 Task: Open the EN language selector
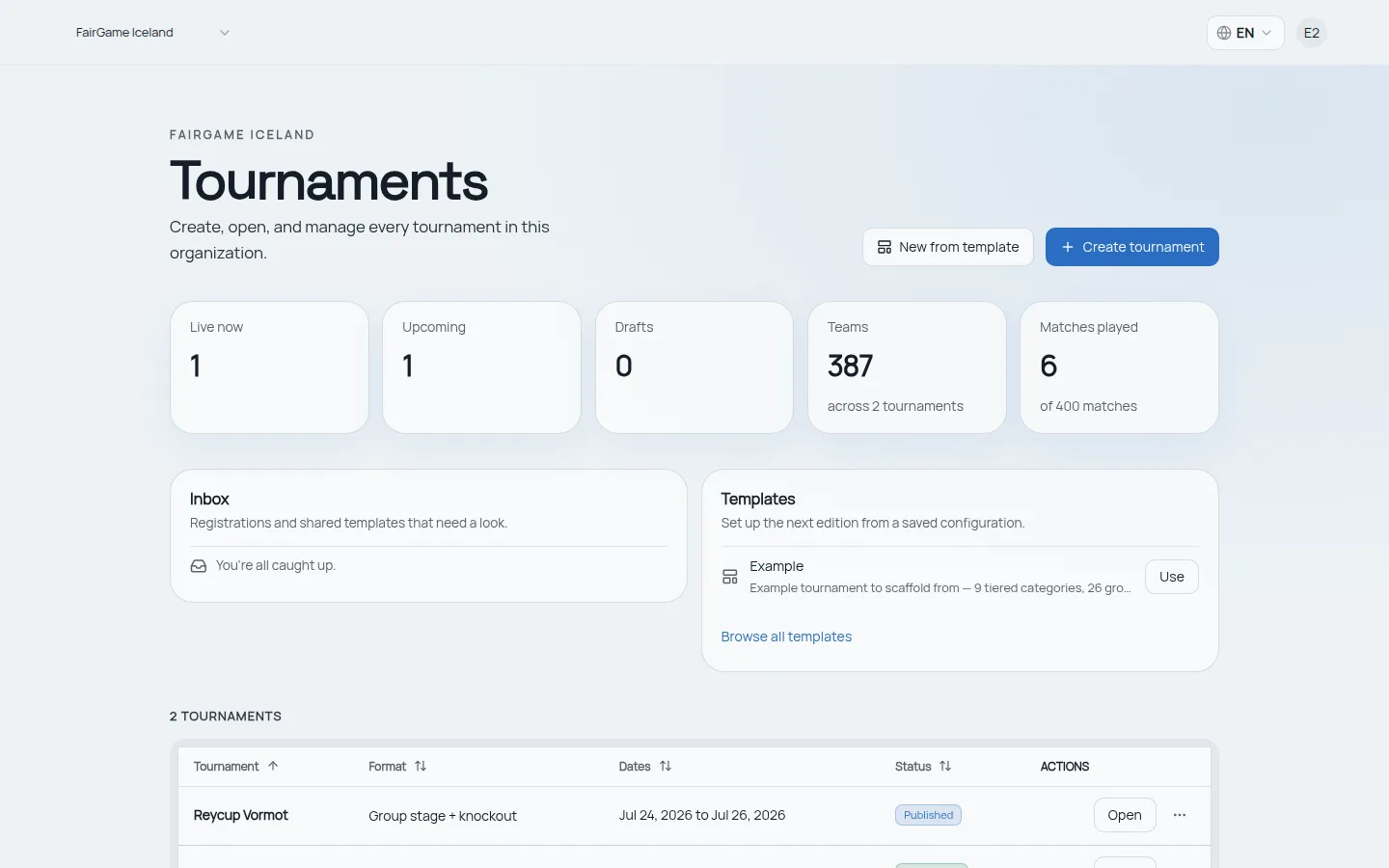click(x=1245, y=33)
